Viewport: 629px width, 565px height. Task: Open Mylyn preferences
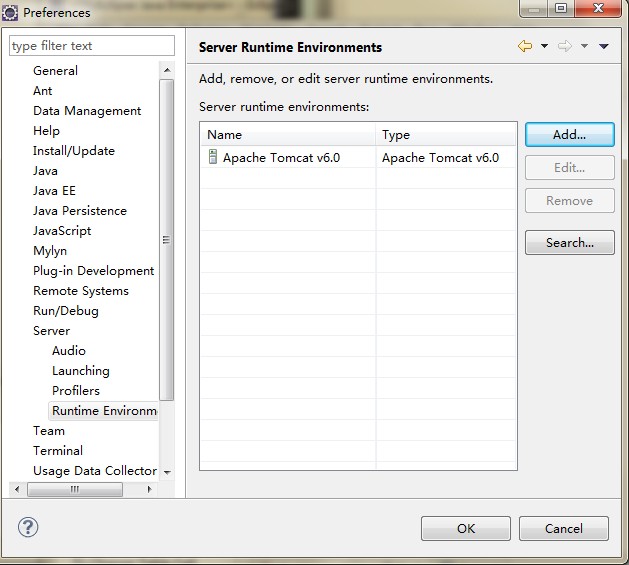[x=50, y=251]
